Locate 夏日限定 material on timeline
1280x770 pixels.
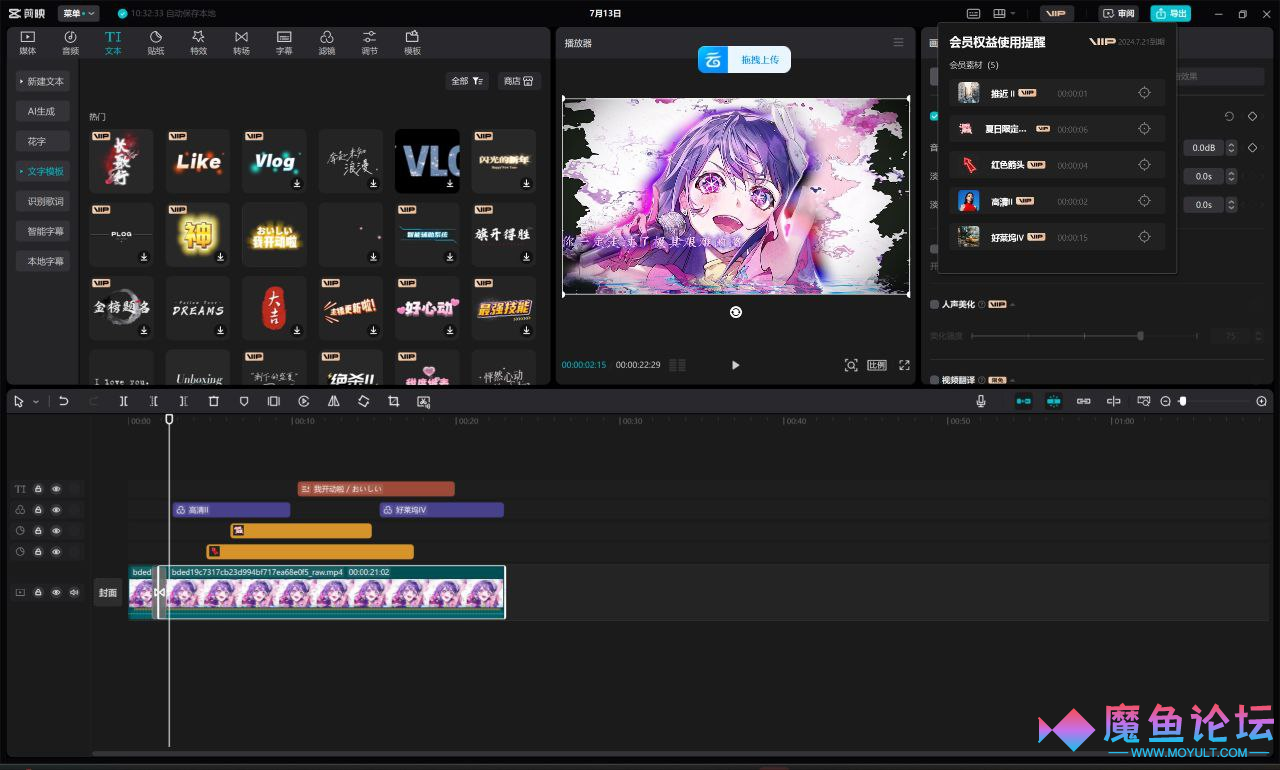1145,129
